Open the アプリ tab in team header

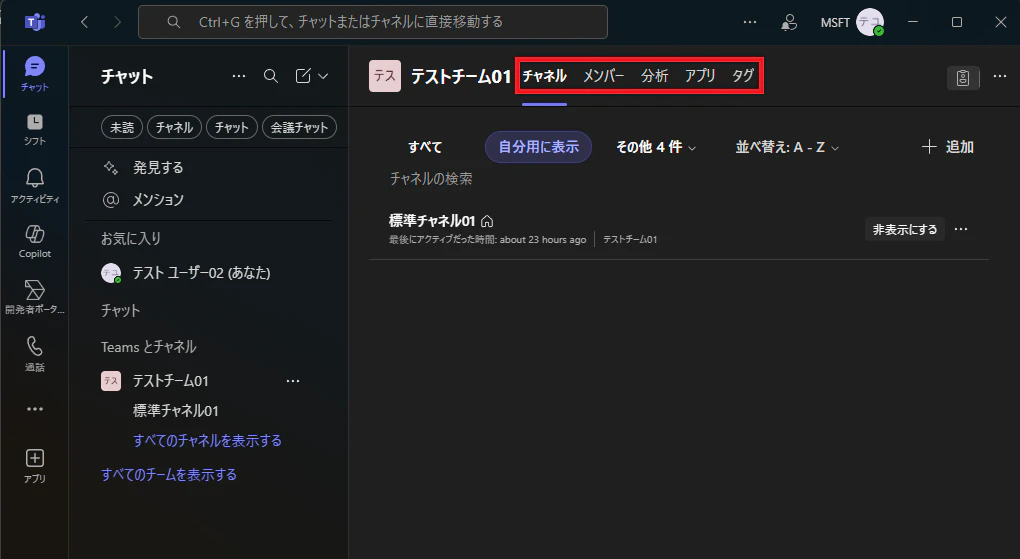pos(700,76)
